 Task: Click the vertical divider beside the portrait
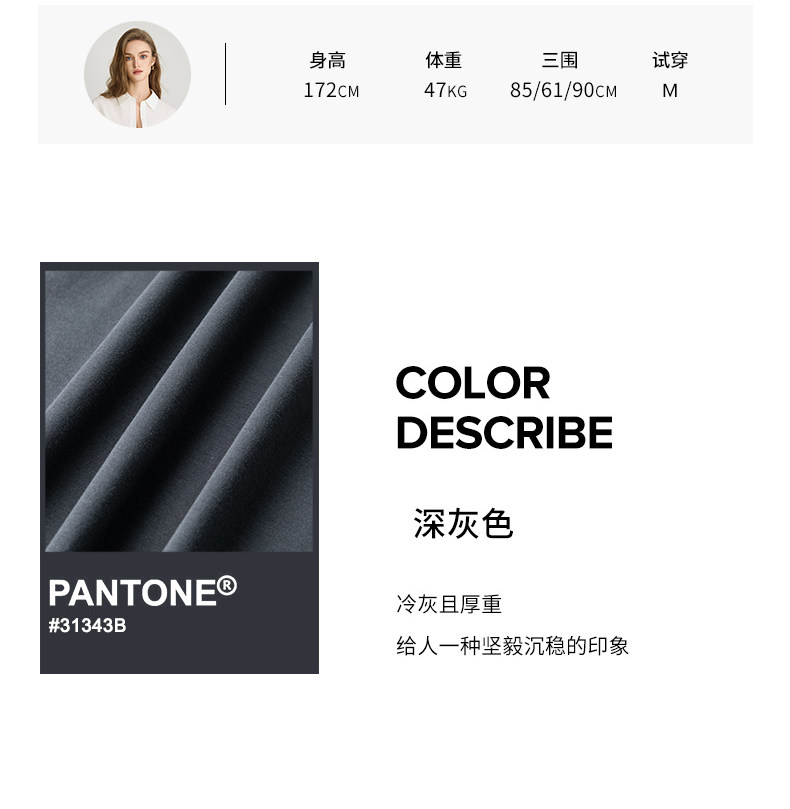225,74
